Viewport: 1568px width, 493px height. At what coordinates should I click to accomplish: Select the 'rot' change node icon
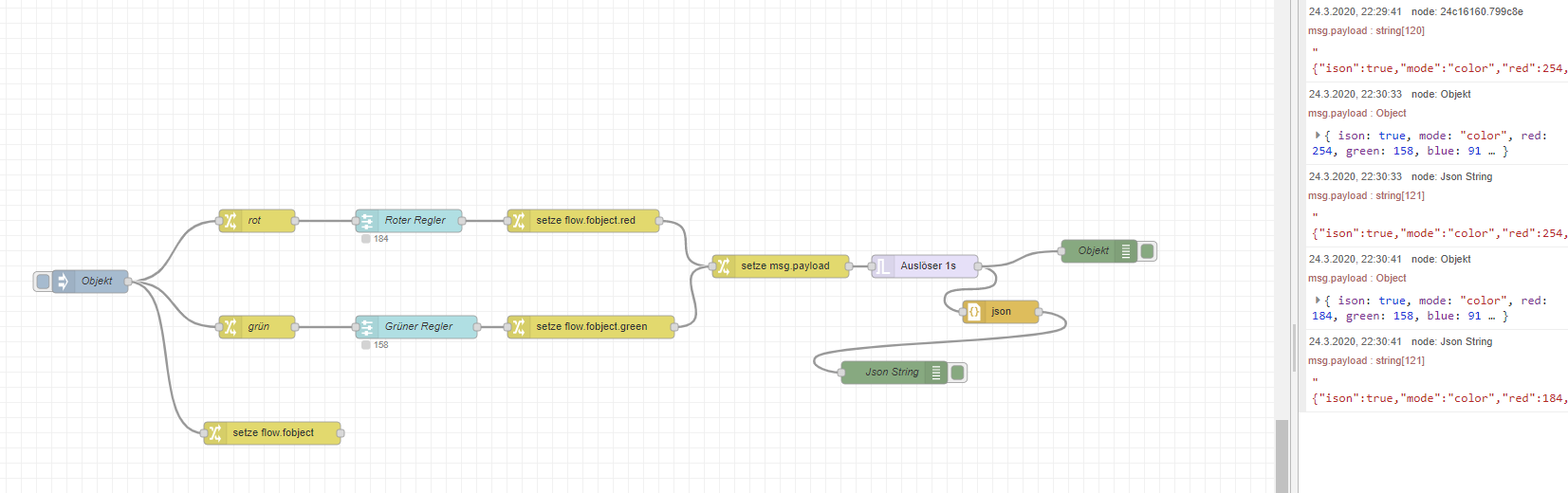(x=230, y=221)
